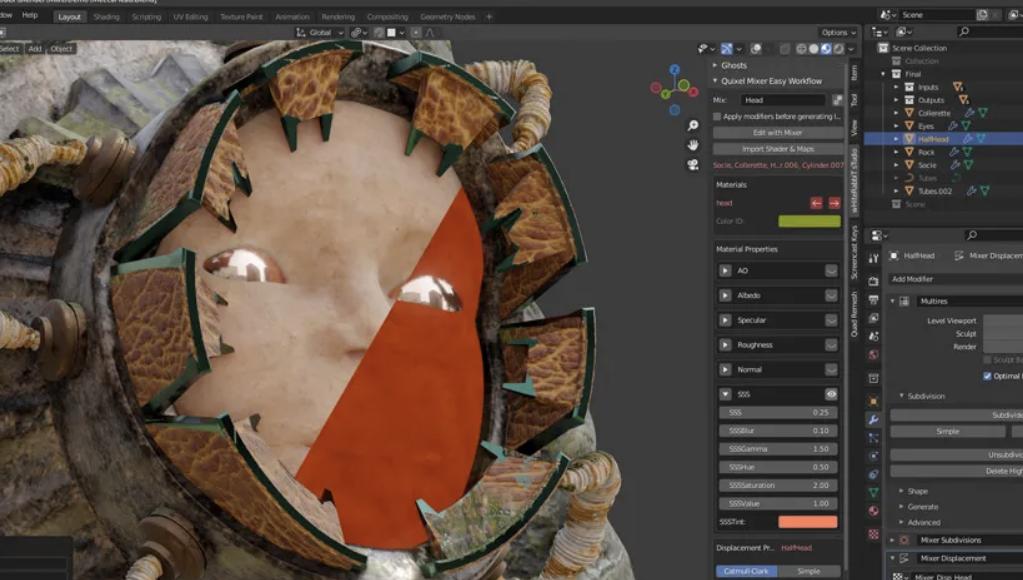Click the Simple button under Subdivision
The width and height of the screenshot is (1023, 580).
tap(948, 431)
